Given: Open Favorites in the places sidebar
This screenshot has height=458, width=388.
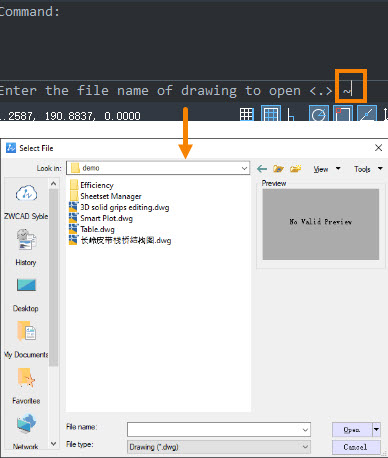Looking at the screenshot, I should coord(26,386).
